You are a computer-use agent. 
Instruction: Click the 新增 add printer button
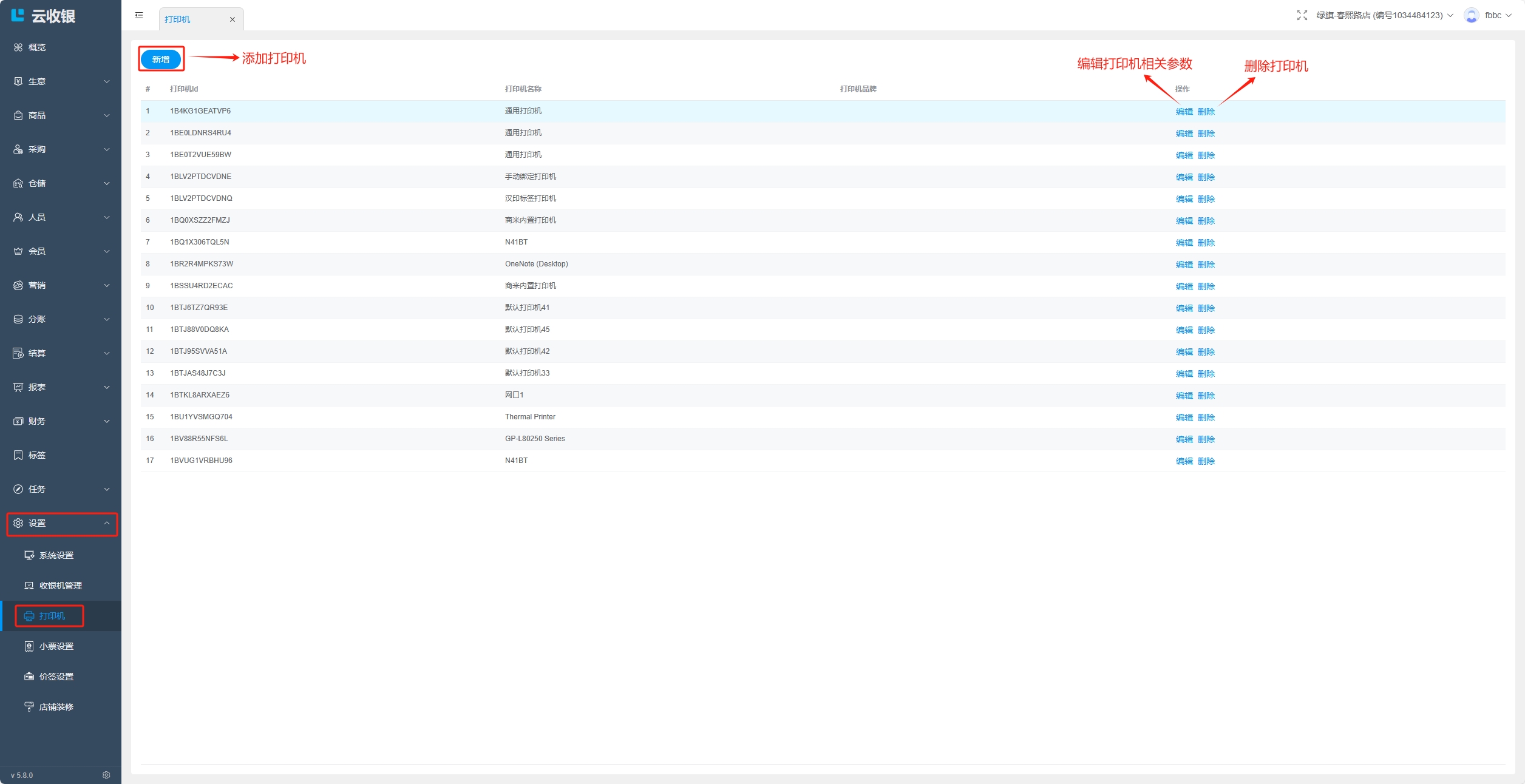161,59
